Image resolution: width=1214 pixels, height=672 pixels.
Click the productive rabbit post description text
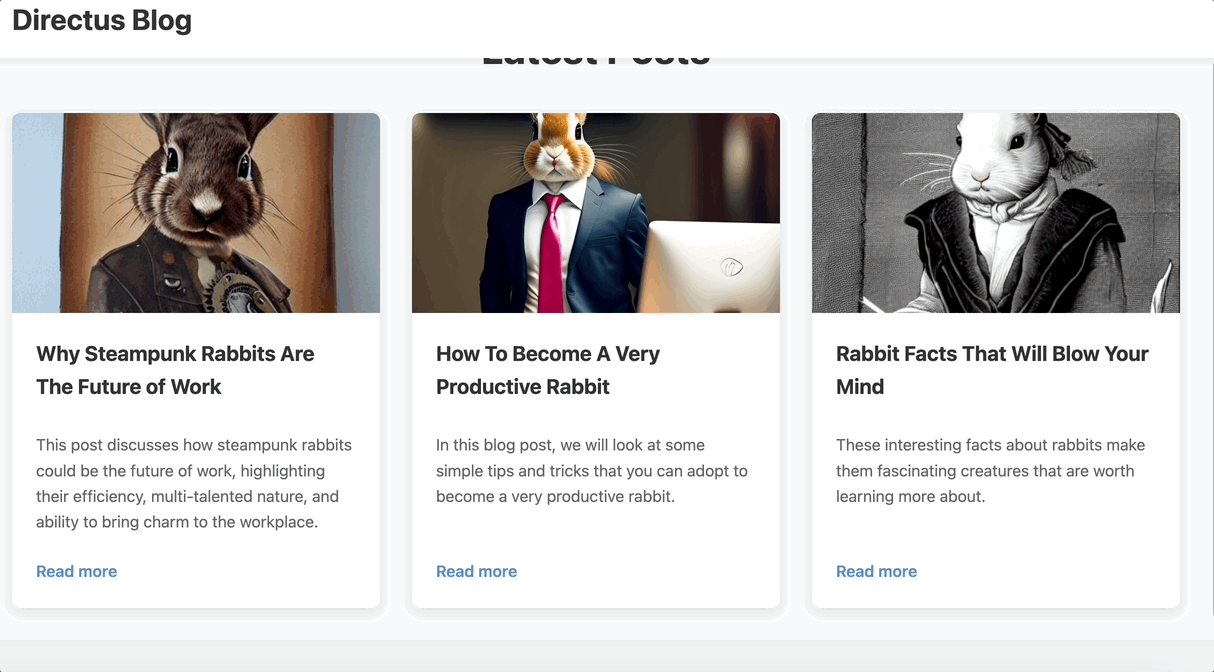point(592,470)
